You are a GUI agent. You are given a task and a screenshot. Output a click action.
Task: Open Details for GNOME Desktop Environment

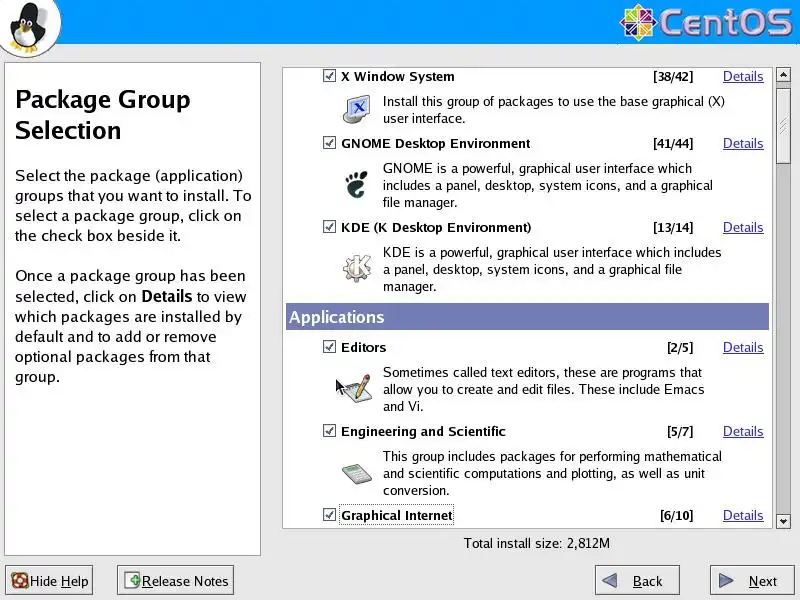743,143
